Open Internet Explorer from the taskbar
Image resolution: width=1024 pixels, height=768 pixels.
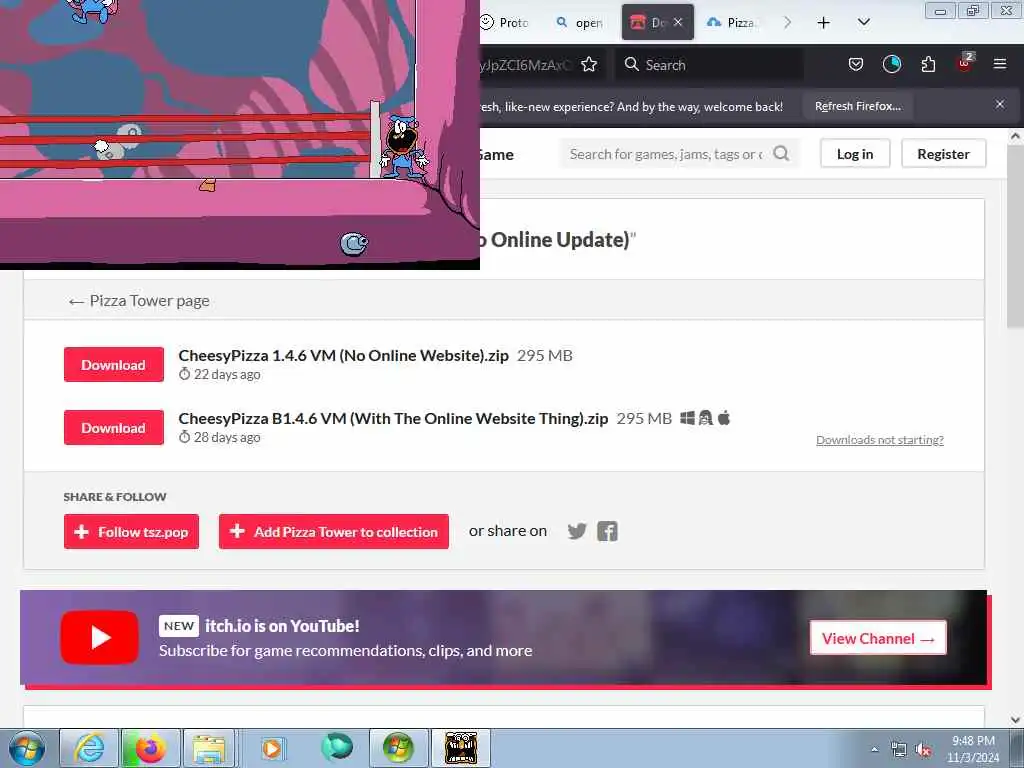click(89, 748)
